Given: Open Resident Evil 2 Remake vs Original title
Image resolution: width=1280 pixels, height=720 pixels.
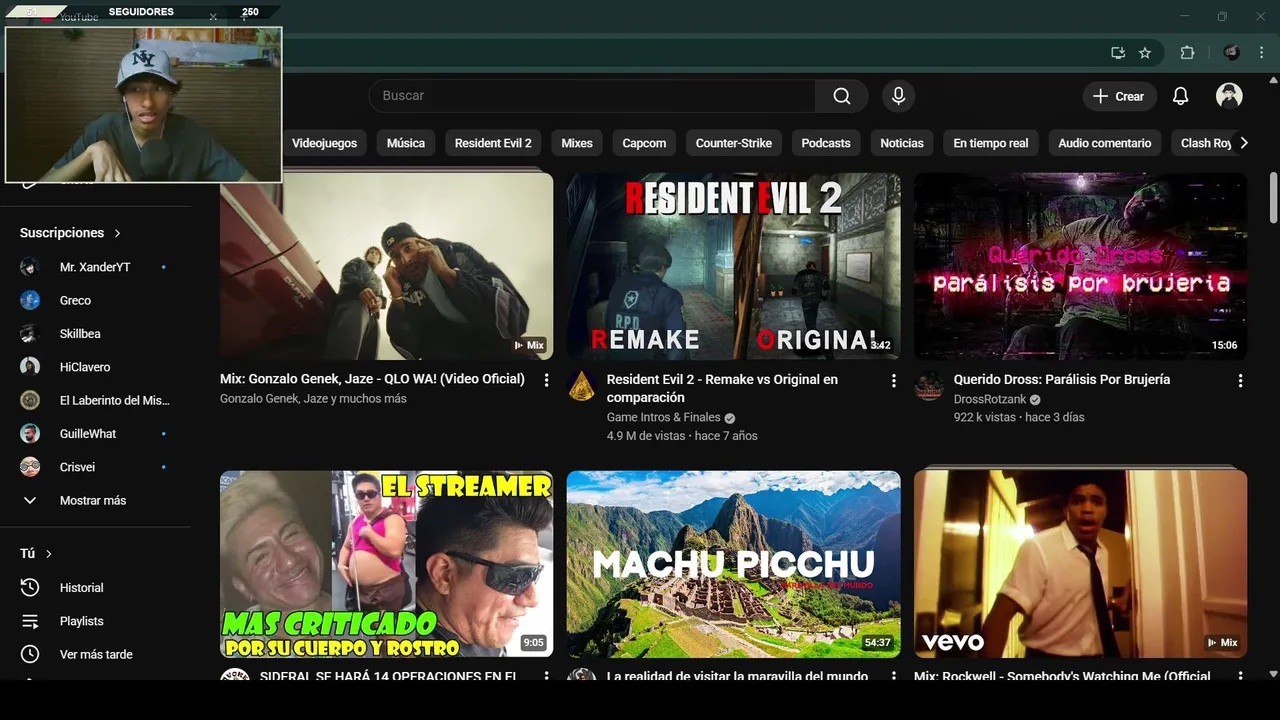Looking at the screenshot, I should click(722, 388).
